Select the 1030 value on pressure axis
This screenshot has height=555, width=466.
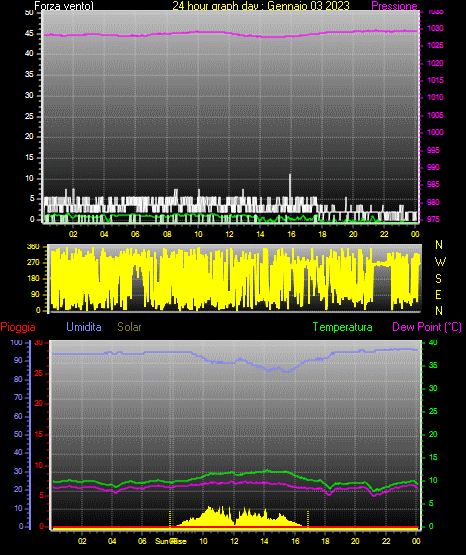435,28
